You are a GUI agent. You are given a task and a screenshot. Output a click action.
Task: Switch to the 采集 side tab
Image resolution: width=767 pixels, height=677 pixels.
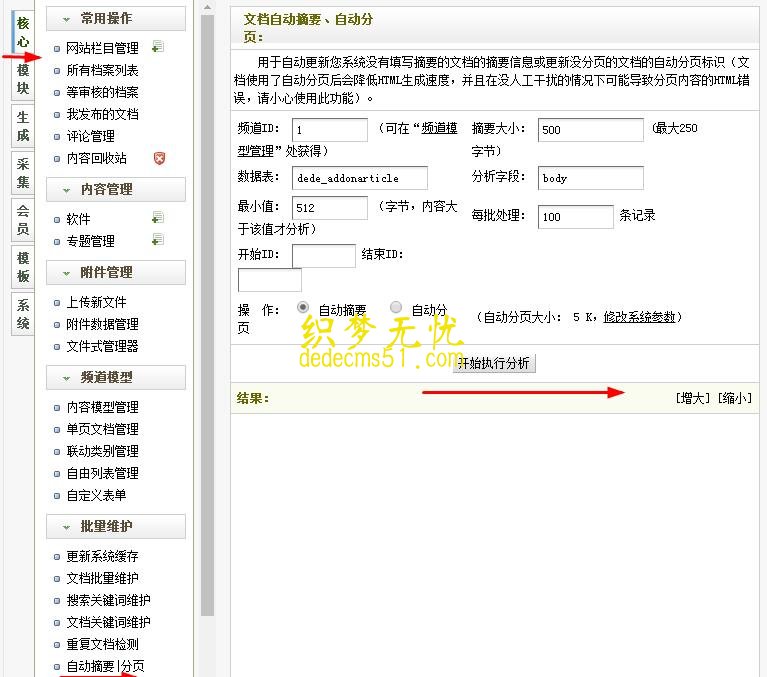click(x=23, y=173)
